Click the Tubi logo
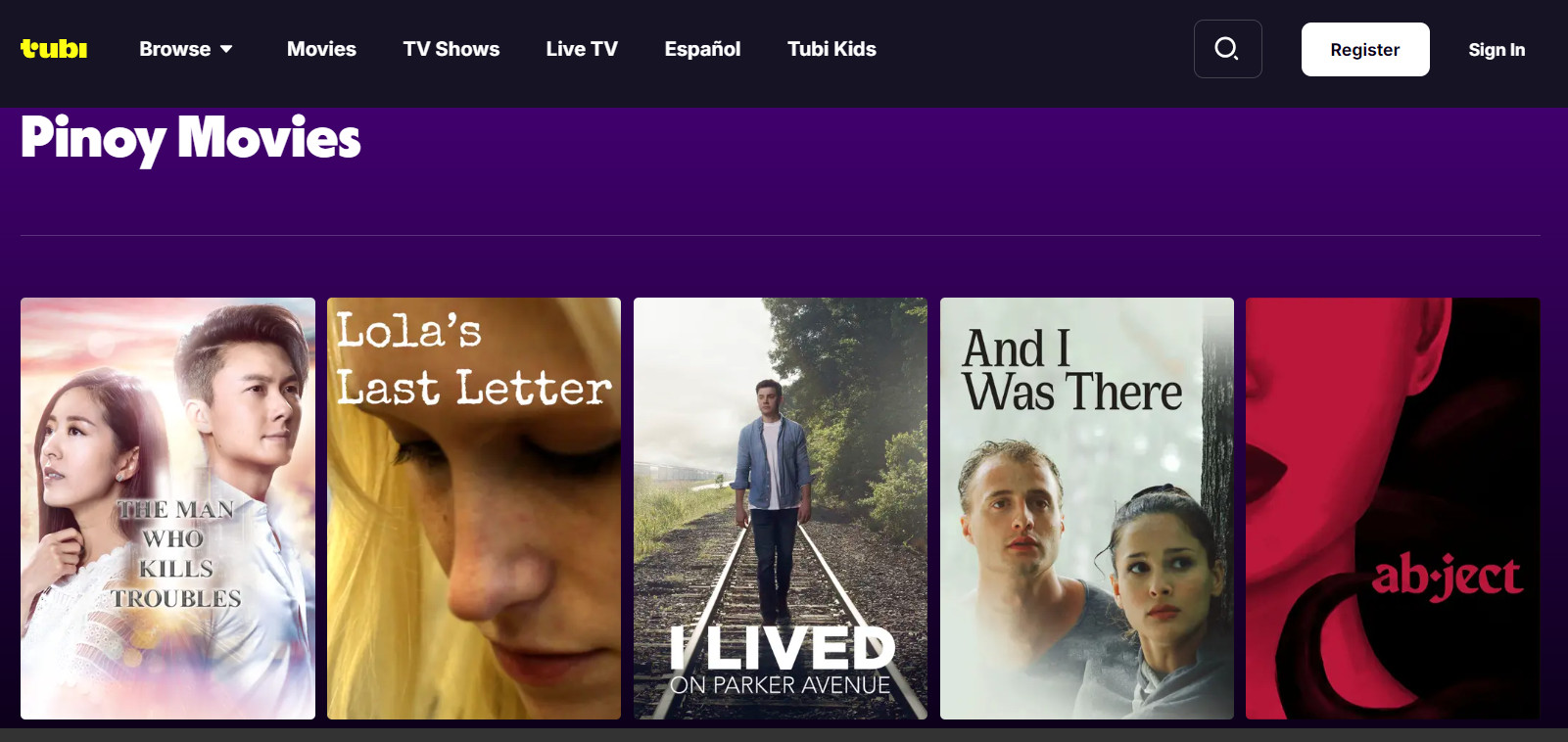 pyautogui.click(x=54, y=49)
